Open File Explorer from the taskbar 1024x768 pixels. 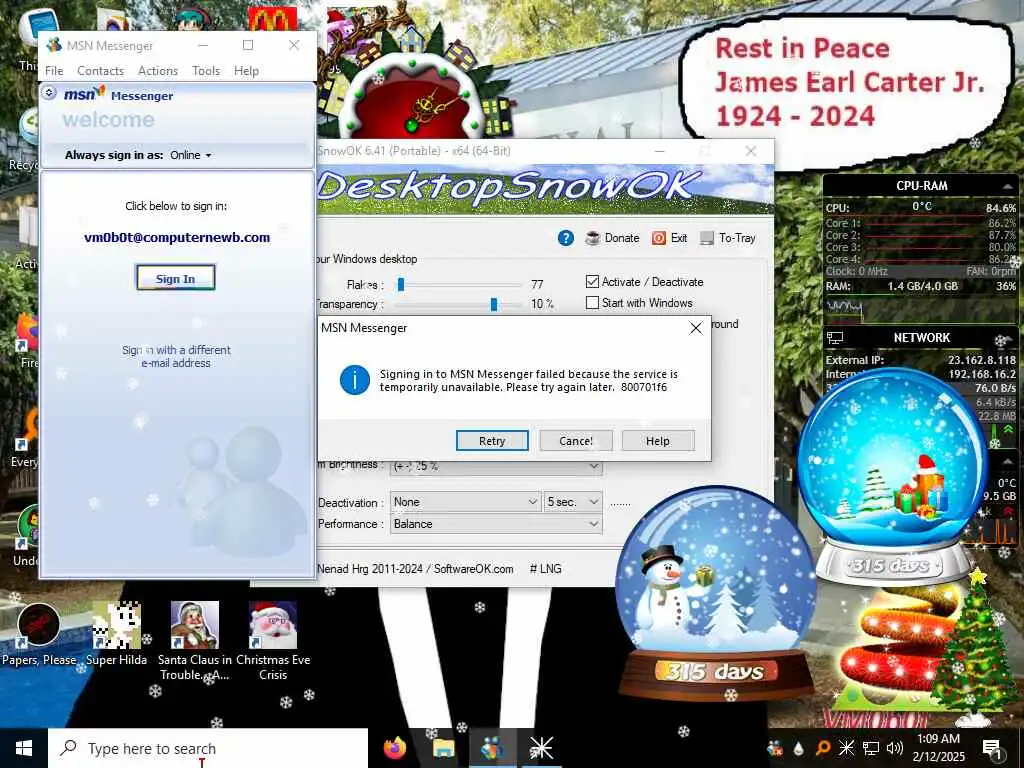(x=443, y=748)
